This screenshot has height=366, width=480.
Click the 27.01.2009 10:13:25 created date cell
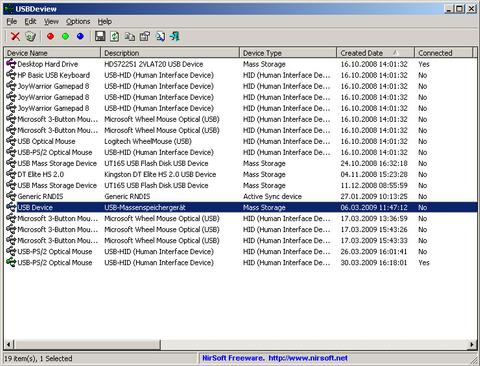pyautogui.click(x=374, y=196)
